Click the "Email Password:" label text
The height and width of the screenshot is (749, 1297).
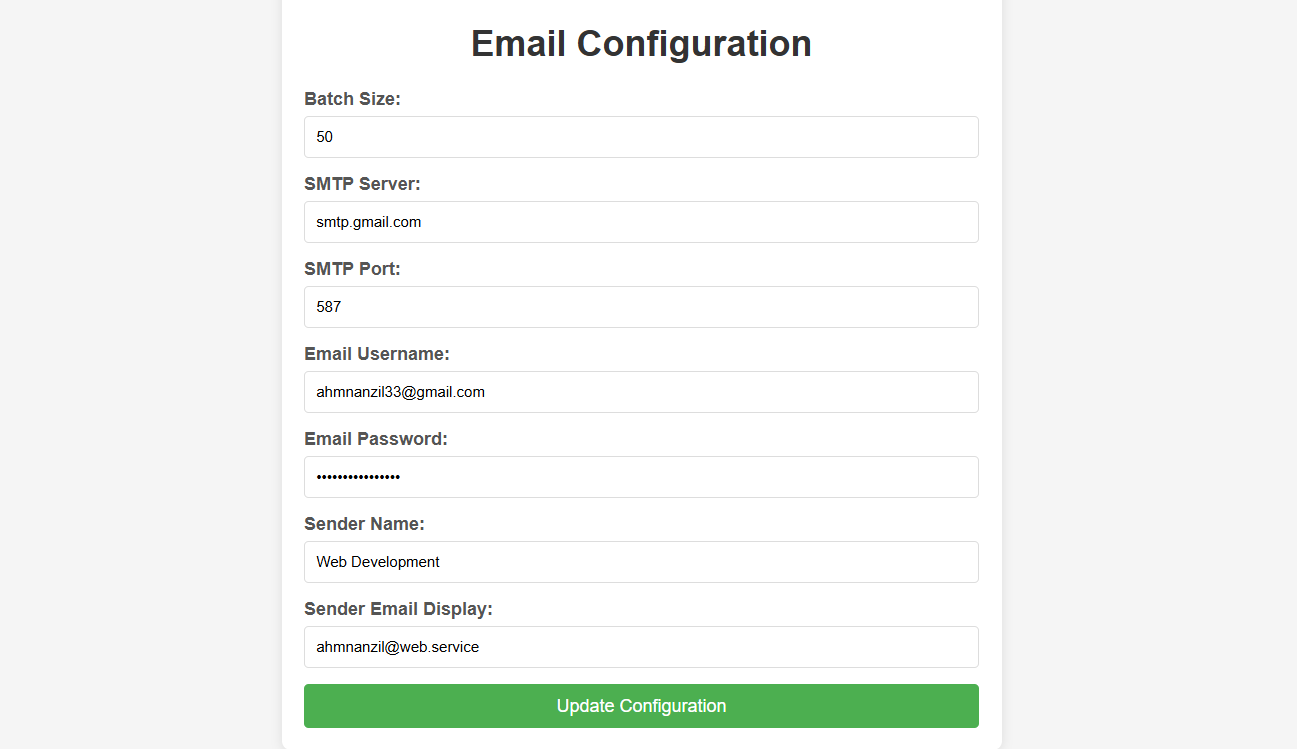tap(376, 439)
